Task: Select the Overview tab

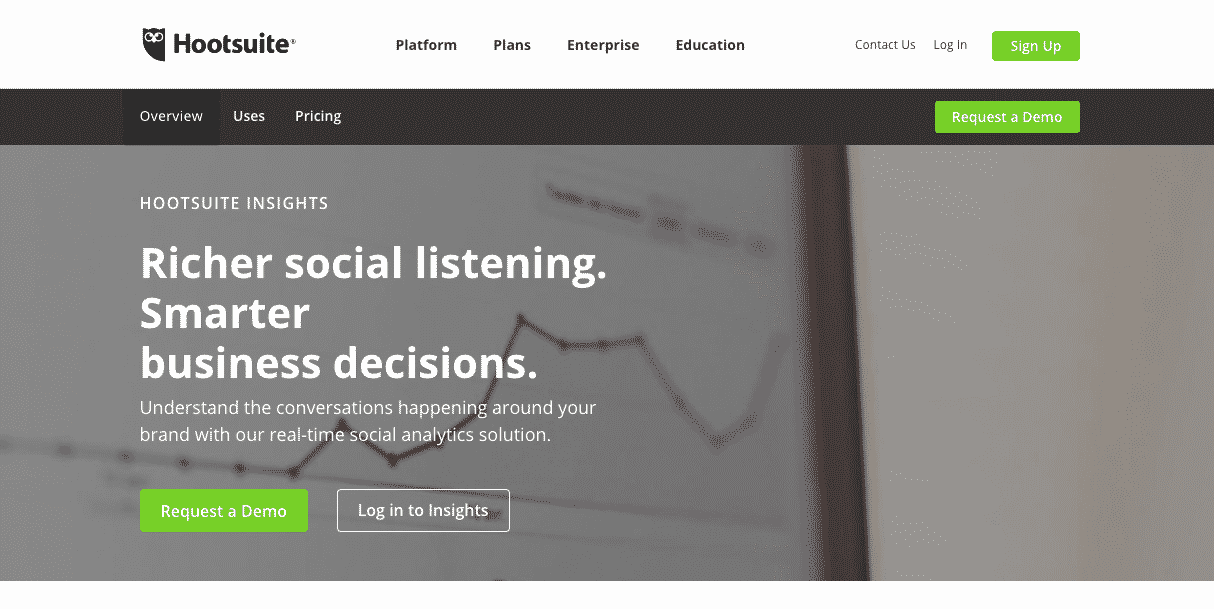Action: coord(171,116)
